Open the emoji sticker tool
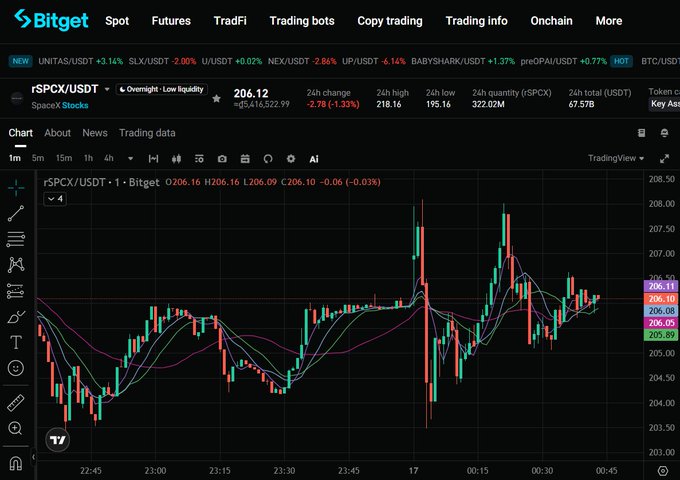 (x=16, y=368)
